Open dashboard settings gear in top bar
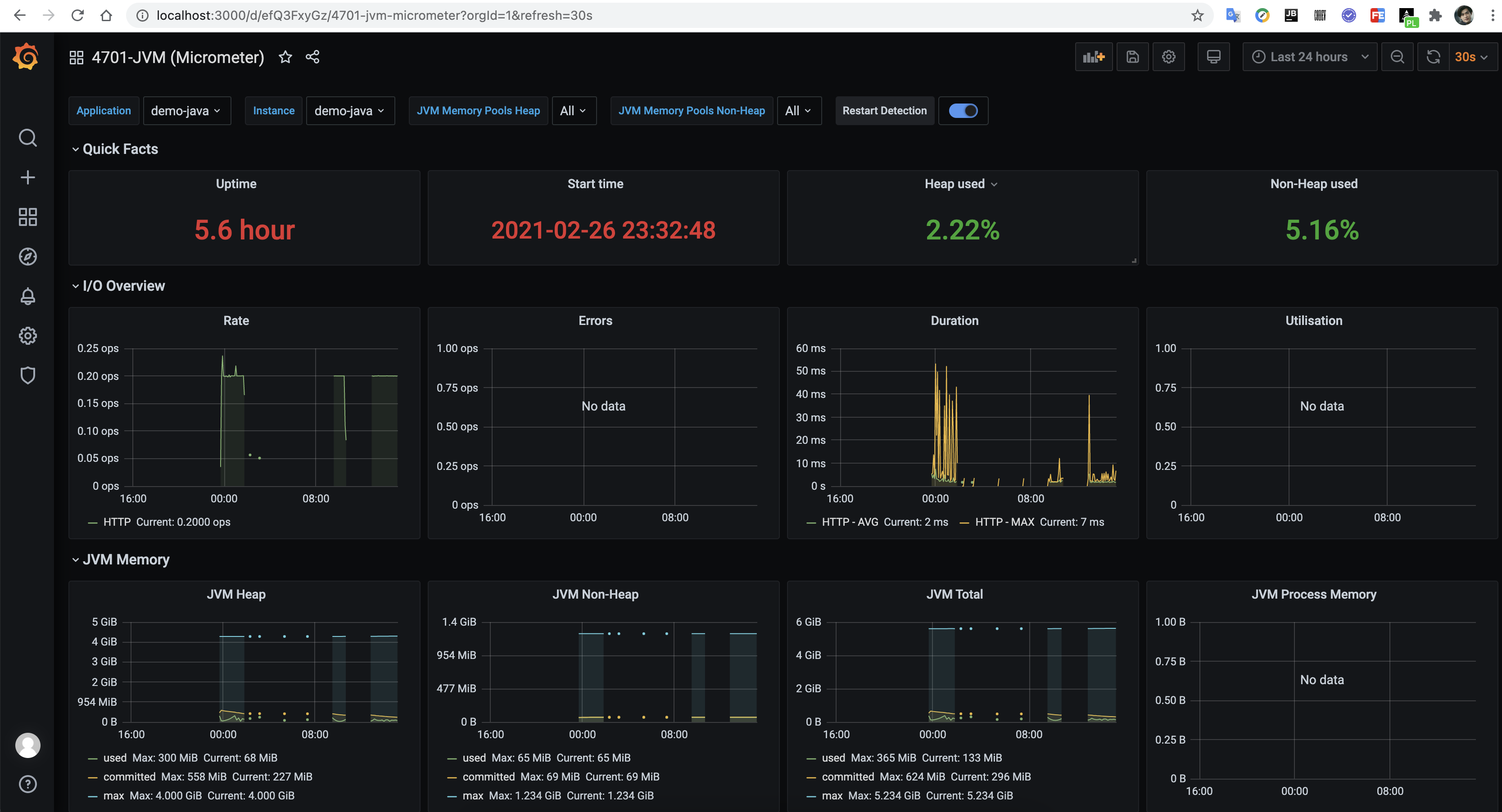The width and height of the screenshot is (1502, 812). point(1168,57)
